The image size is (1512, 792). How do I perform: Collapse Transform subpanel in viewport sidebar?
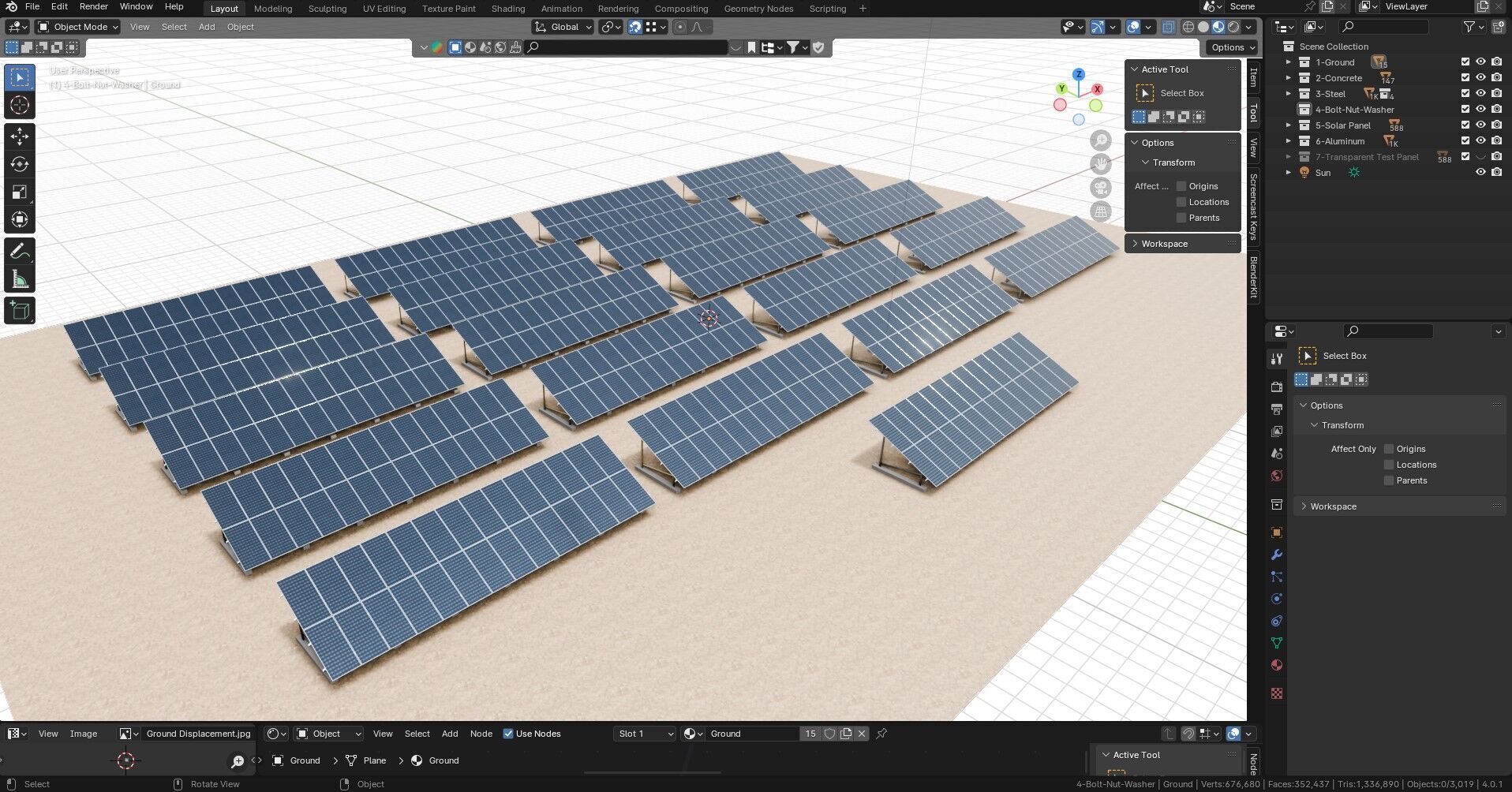click(1146, 163)
